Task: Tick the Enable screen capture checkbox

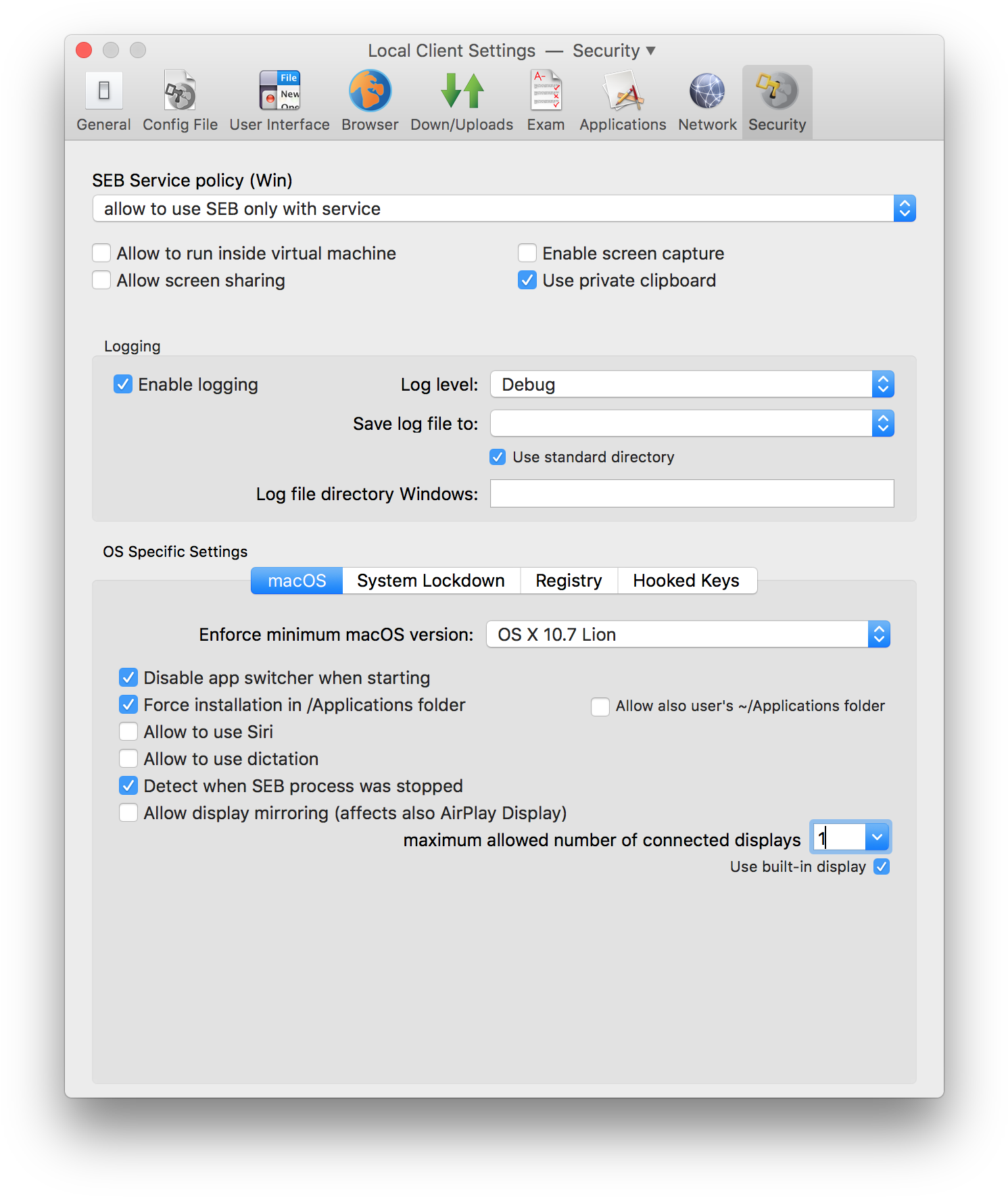Action: 527,253
